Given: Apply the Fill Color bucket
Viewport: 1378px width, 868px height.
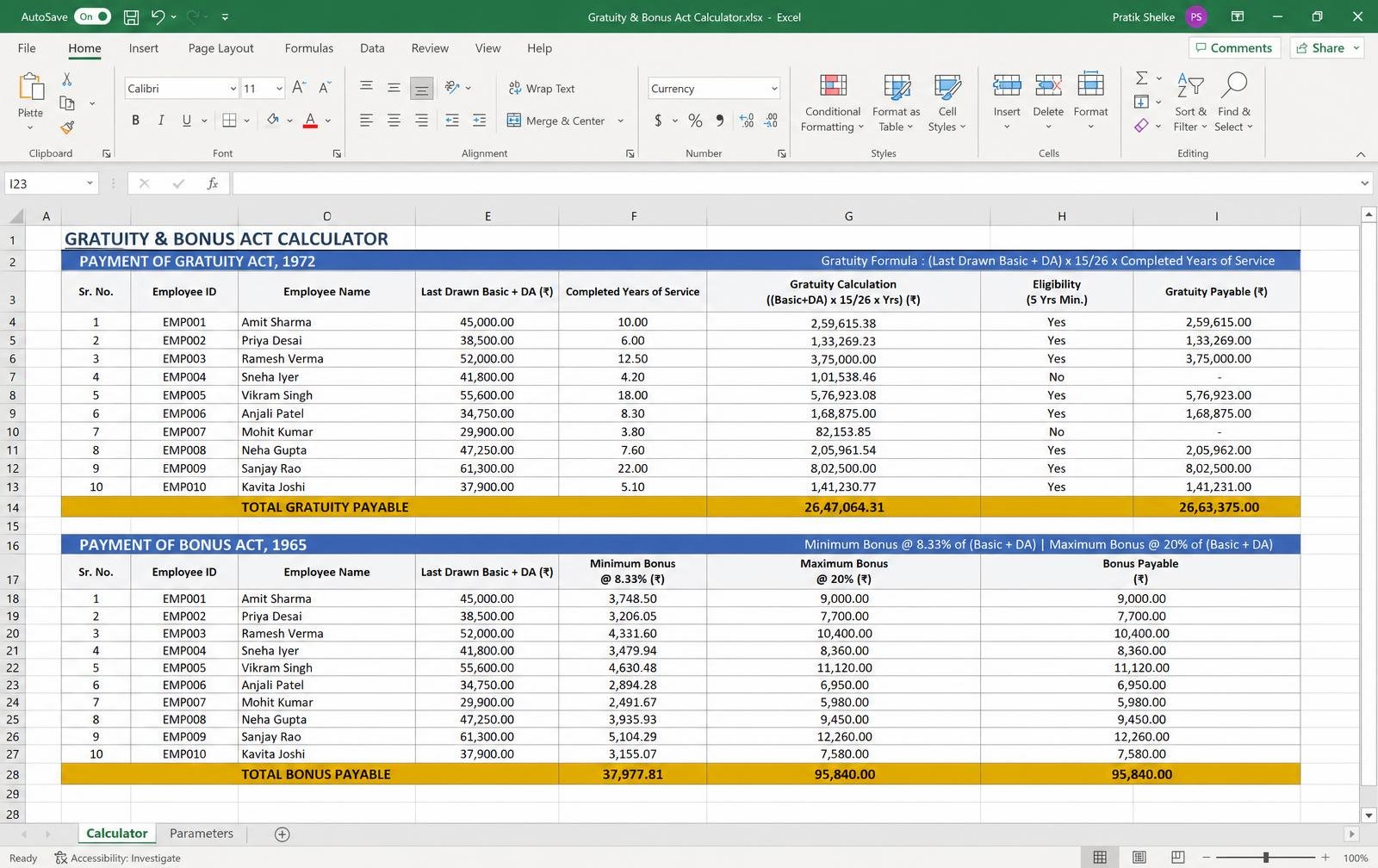Looking at the screenshot, I should [272, 121].
